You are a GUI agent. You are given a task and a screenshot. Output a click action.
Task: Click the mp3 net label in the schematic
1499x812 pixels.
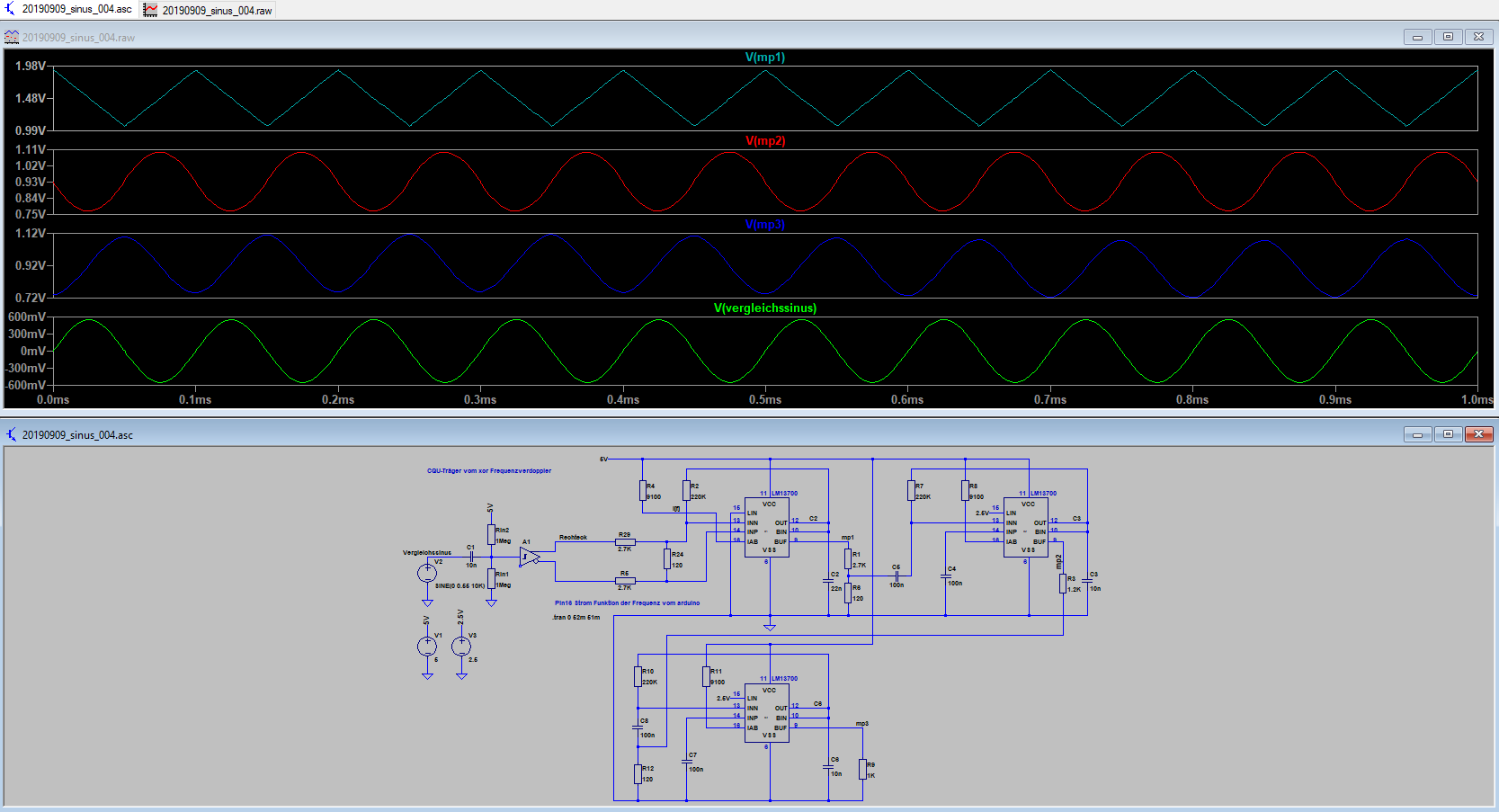tap(861, 723)
